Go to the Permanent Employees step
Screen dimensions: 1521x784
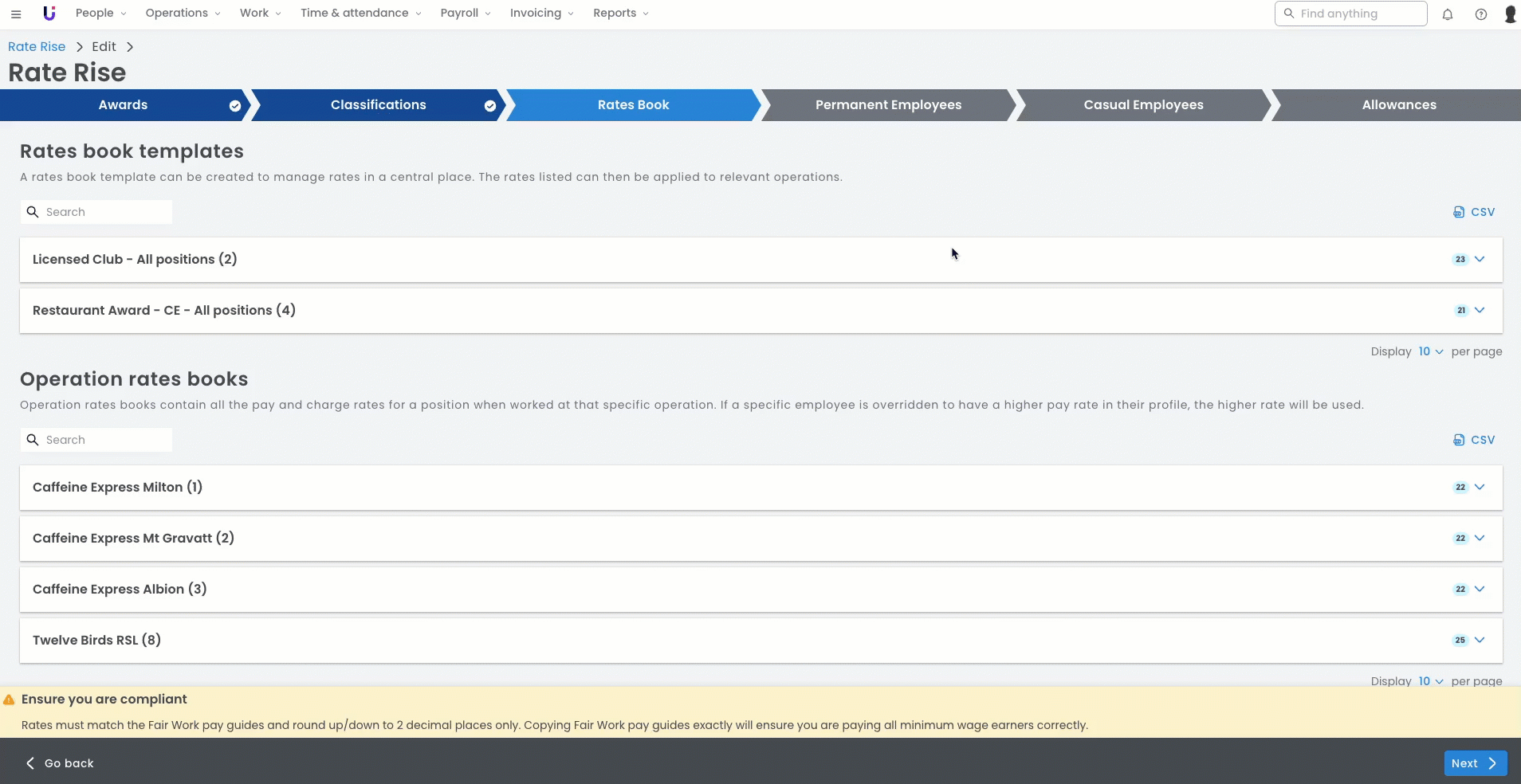pyautogui.click(x=888, y=105)
